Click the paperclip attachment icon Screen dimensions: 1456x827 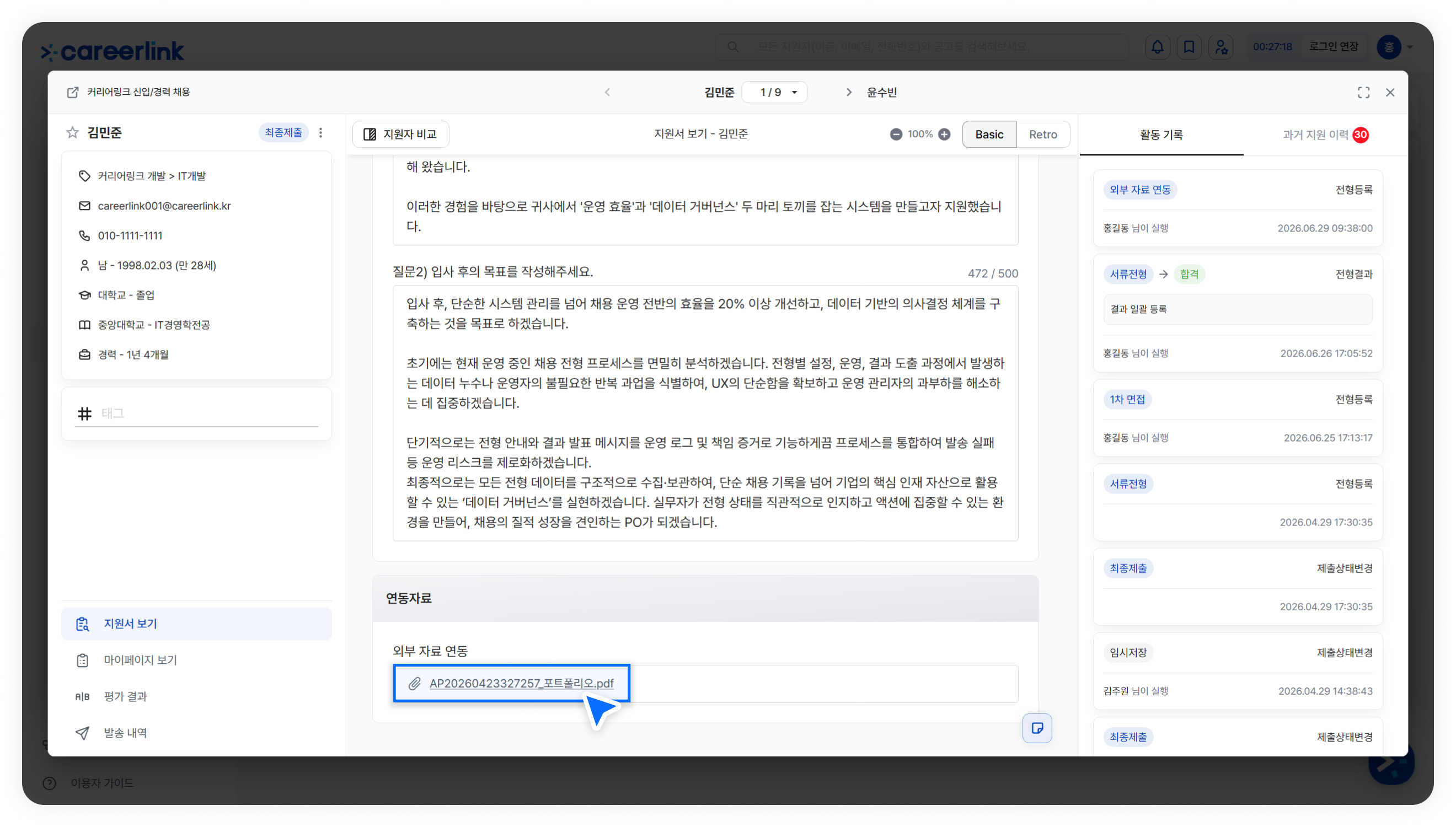[414, 684]
